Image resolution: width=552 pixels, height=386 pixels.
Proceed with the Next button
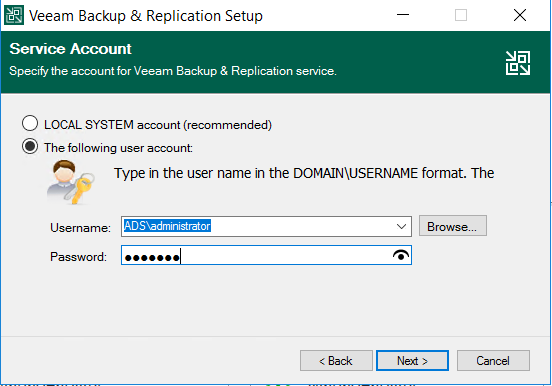pyautogui.click(x=412, y=361)
